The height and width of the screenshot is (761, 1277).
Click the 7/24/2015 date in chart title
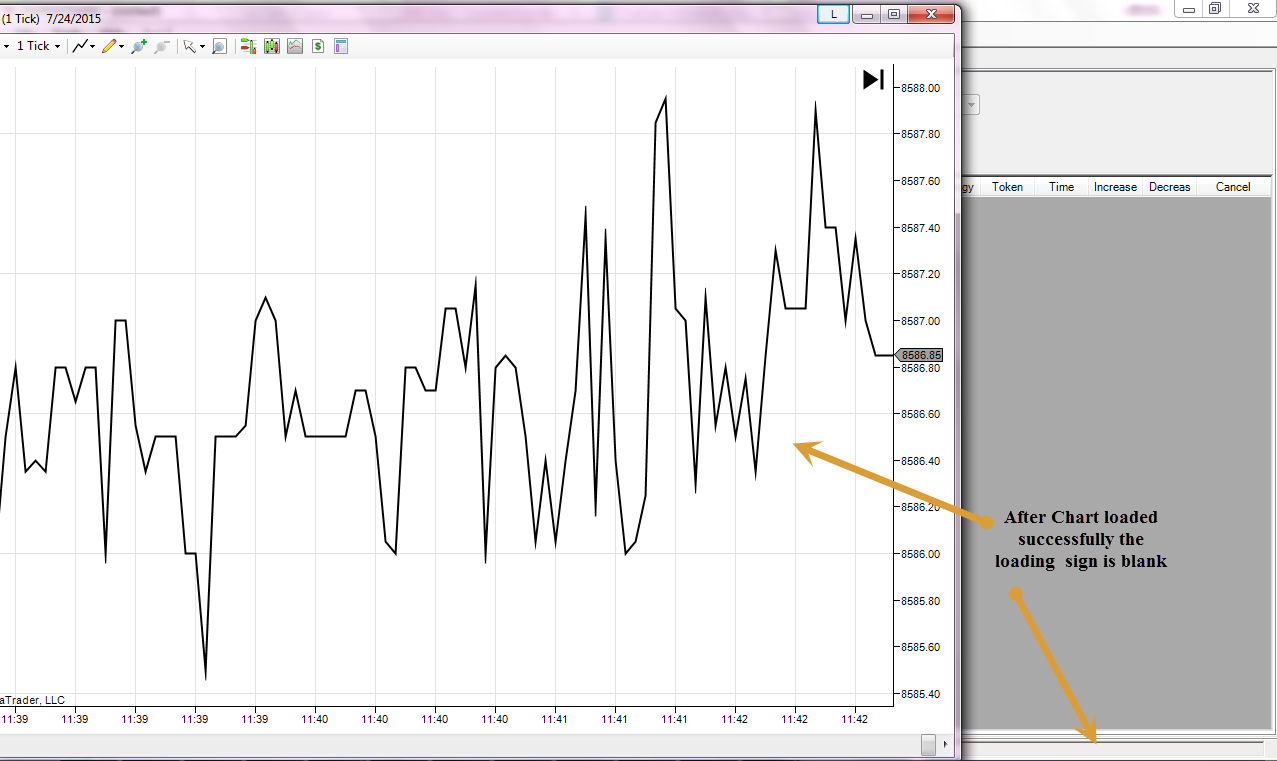coord(73,18)
